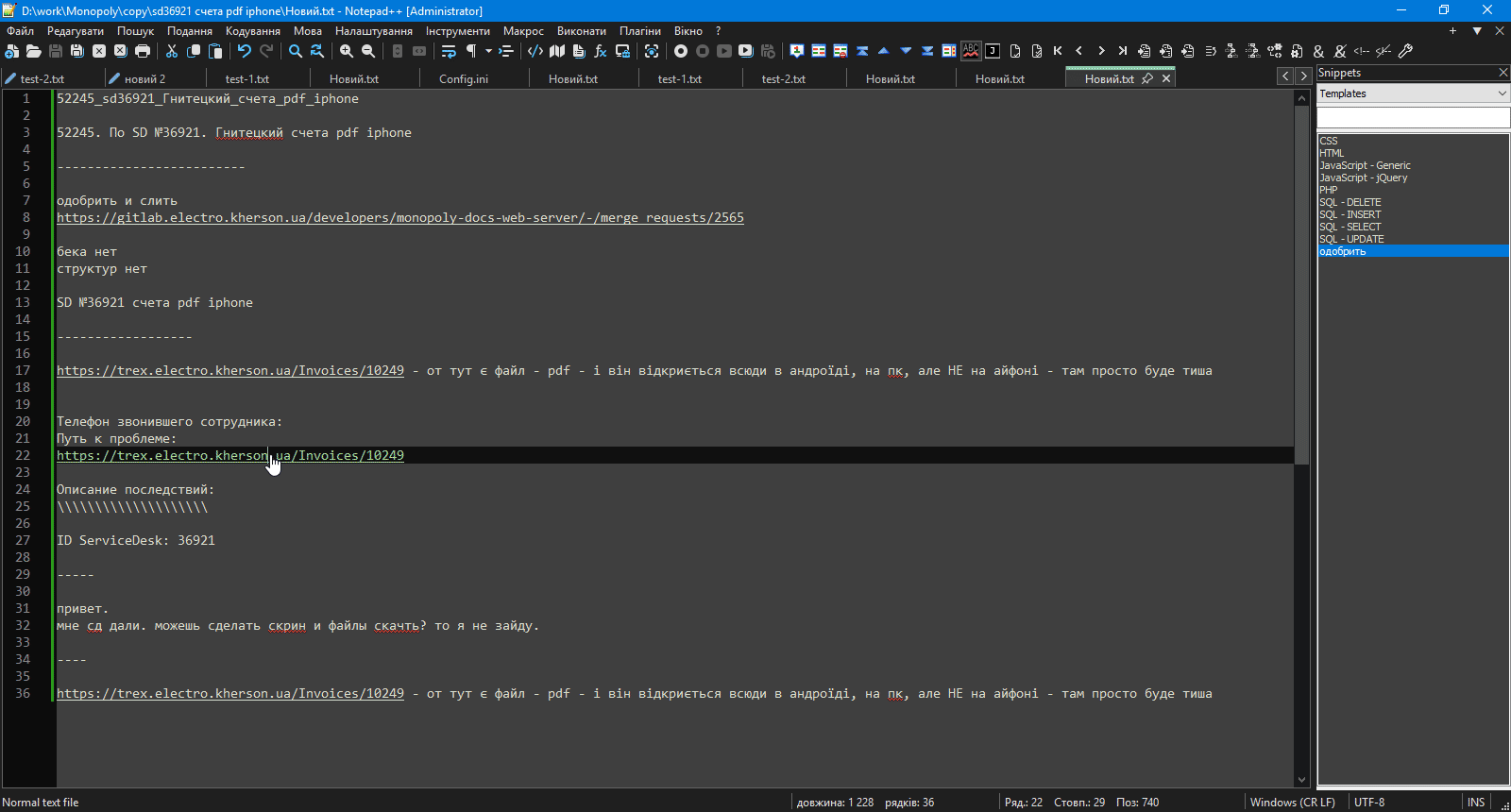This screenshot has width=1511, height=812.
Task: Click the Zoom In toolbar icon
Action: [x=347, y=51]
